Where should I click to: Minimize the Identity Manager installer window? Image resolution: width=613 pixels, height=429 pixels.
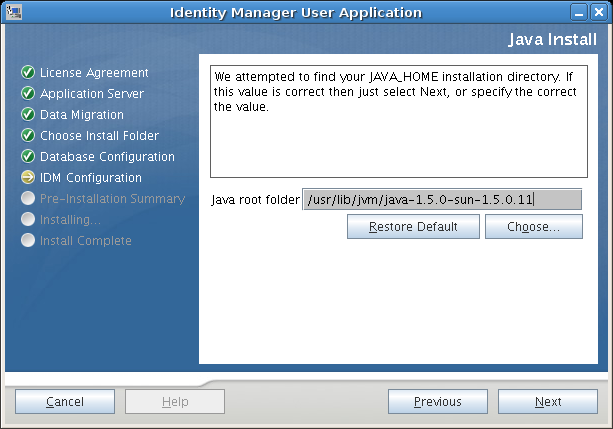pos(580,12)
